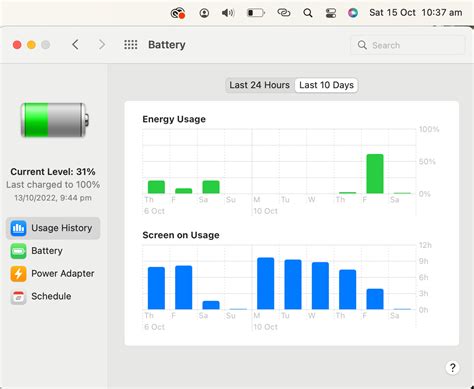Open the volume menu bar icon
This screenshot has height=389, width=474.
[x=228, y=13]
